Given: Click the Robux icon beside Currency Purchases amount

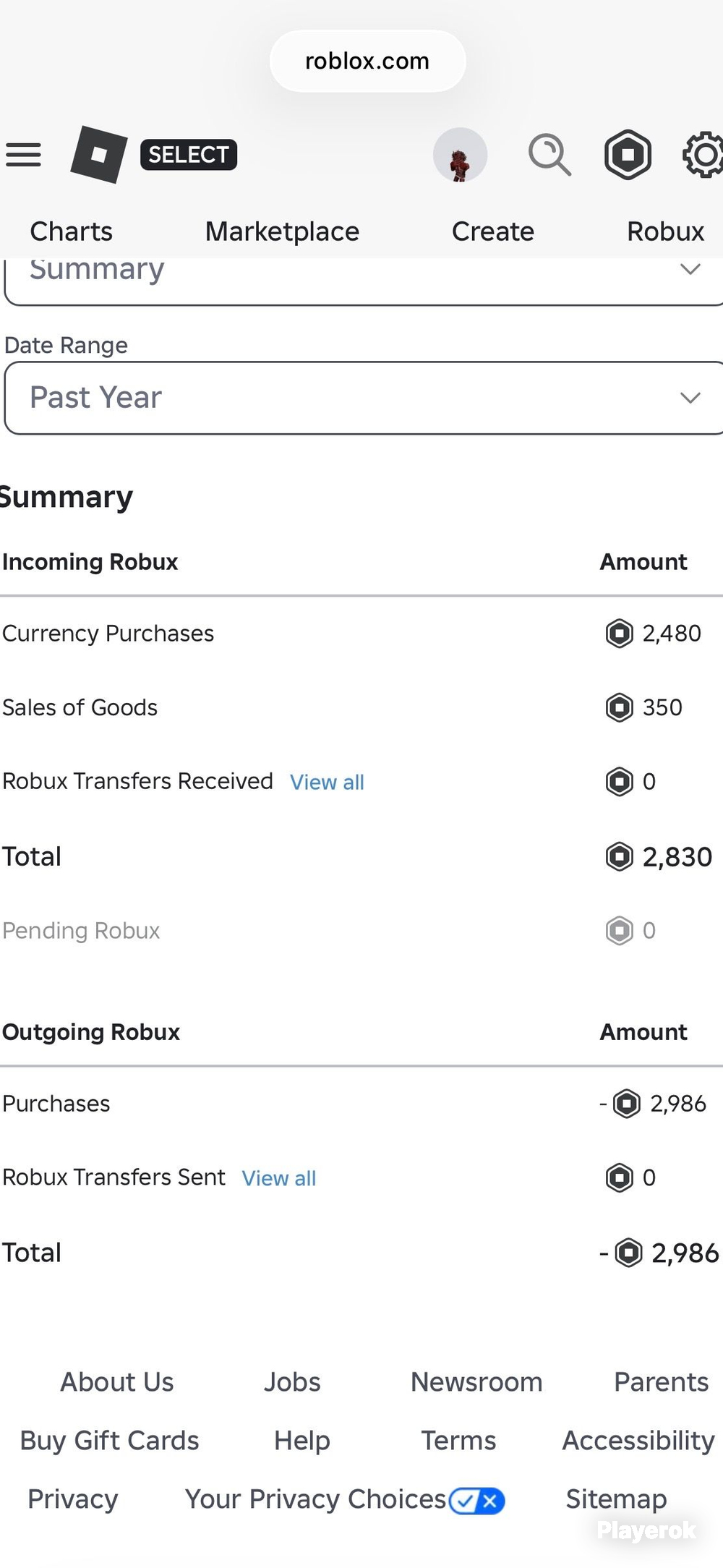Looking at the screenshot, I should pos(619,634).
